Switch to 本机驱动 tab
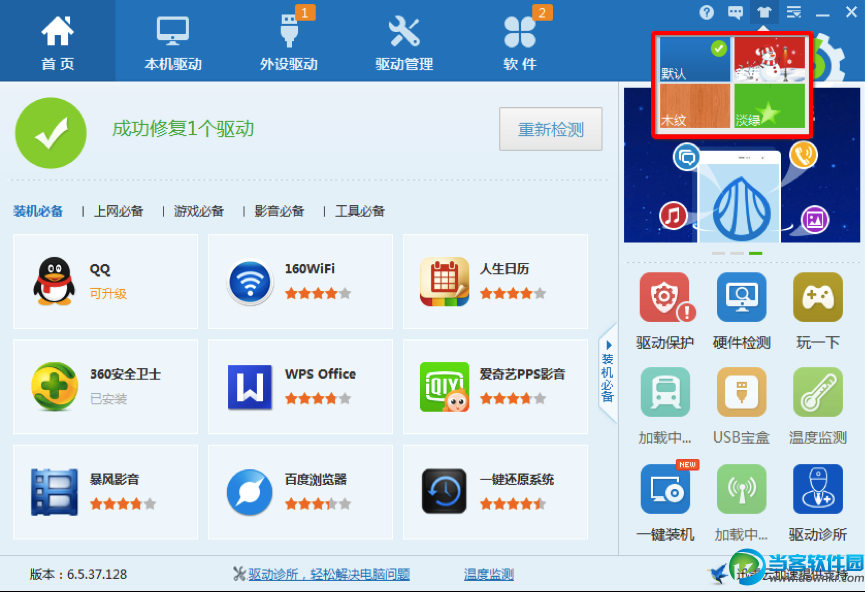 [173, 42]
